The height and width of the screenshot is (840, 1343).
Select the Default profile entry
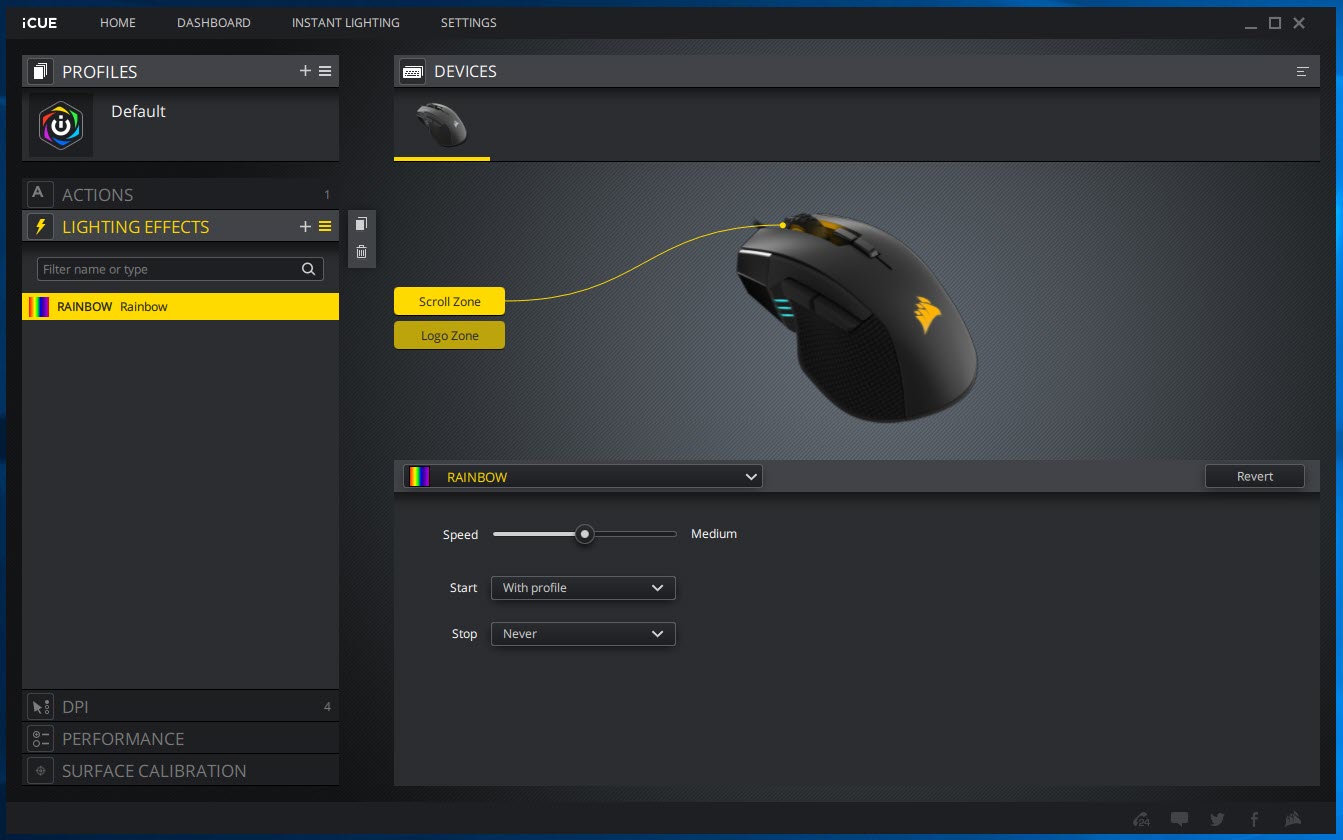[180, 125]
